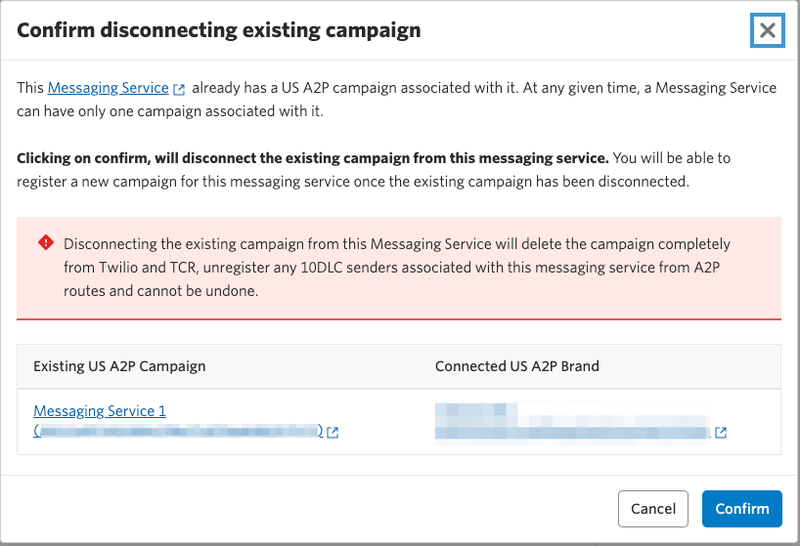Confirm disconnecting the existing campaign
This screenshot has height=546, width=800.
click(742, 509)
